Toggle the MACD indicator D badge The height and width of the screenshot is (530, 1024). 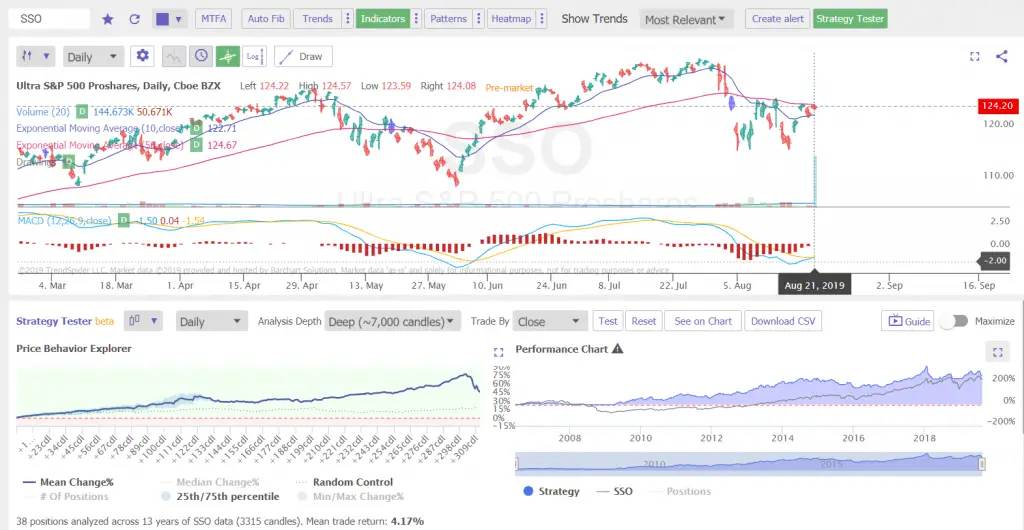(123, 221)
